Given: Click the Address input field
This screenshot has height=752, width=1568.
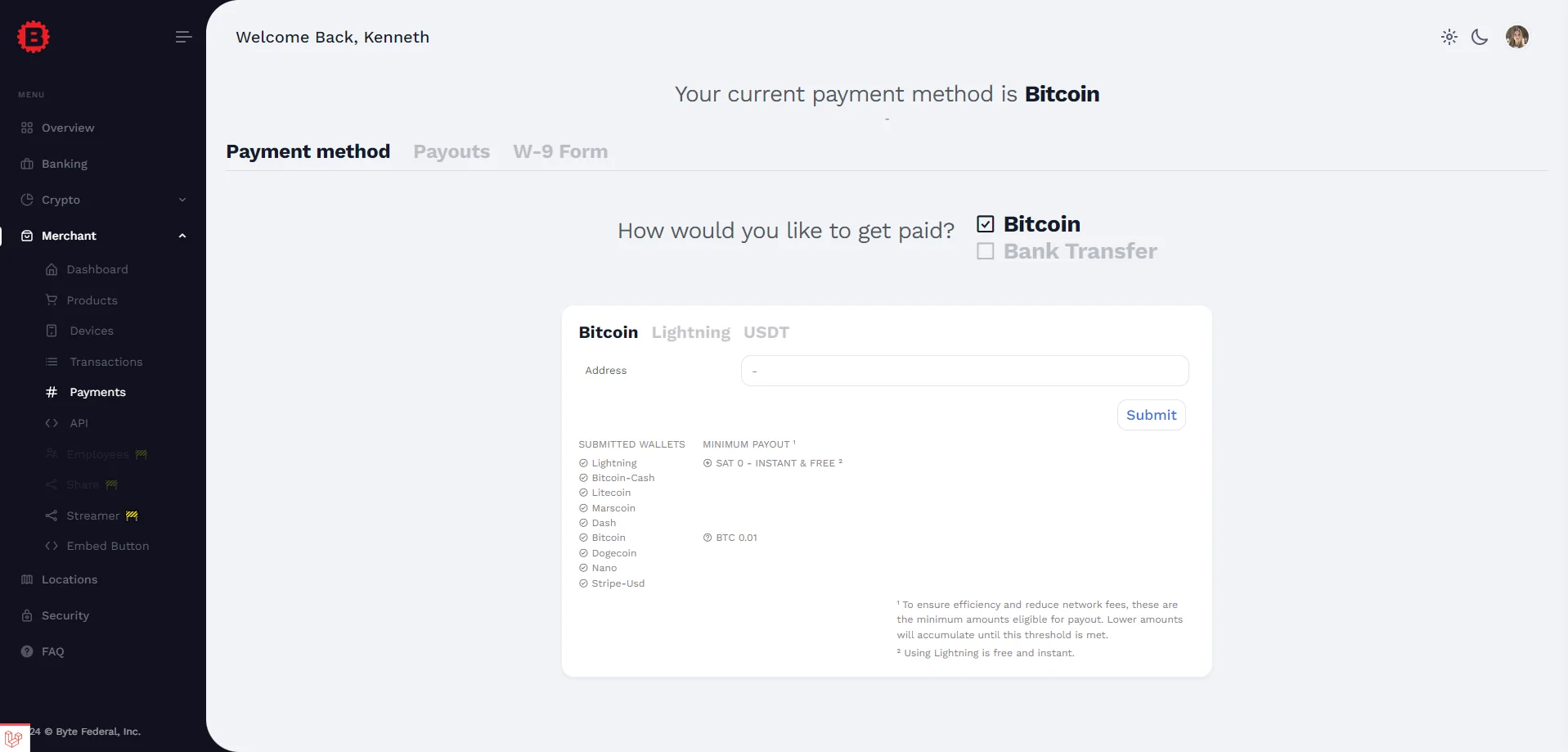Looking at the screenshot, I should pyautogui.click(x=964, y=371).
